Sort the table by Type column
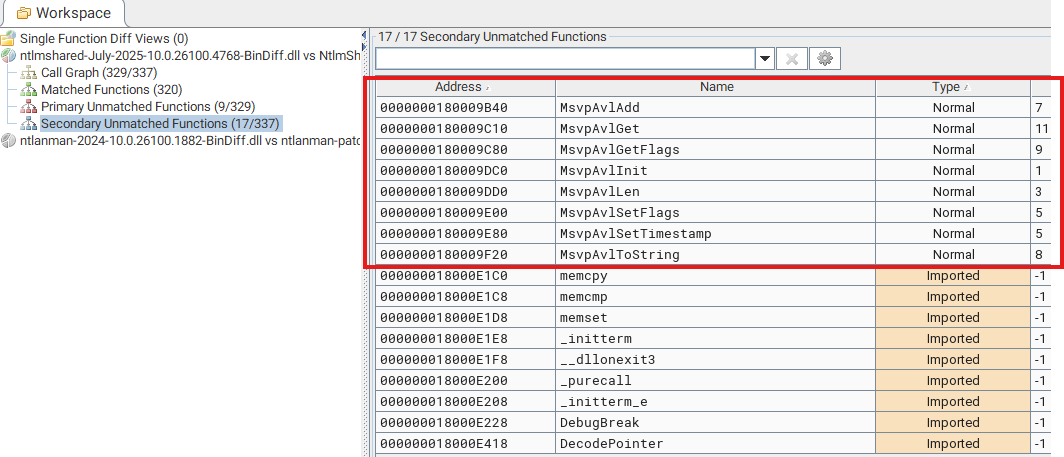 [952, 87]
